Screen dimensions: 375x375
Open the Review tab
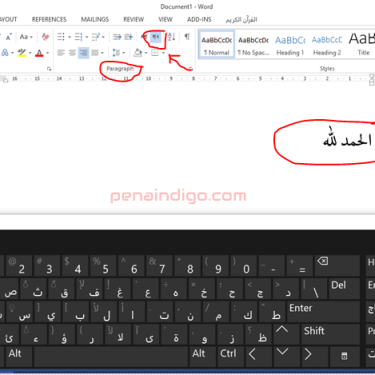click(x=134, y=19)
